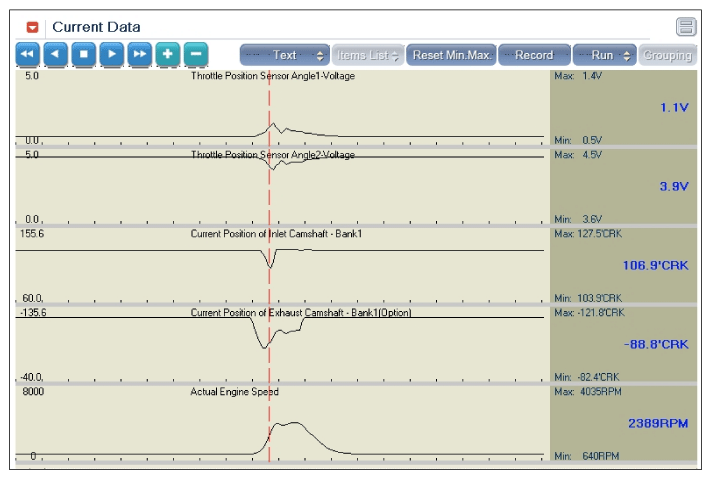Click the exhaust camshaft curve dip

[x=264, y=347]
